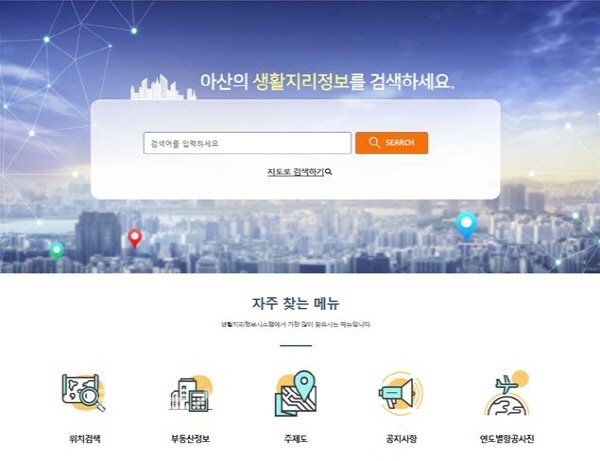Click the red map pin marker
600x461 pixels.
click(x=135, y=238)
